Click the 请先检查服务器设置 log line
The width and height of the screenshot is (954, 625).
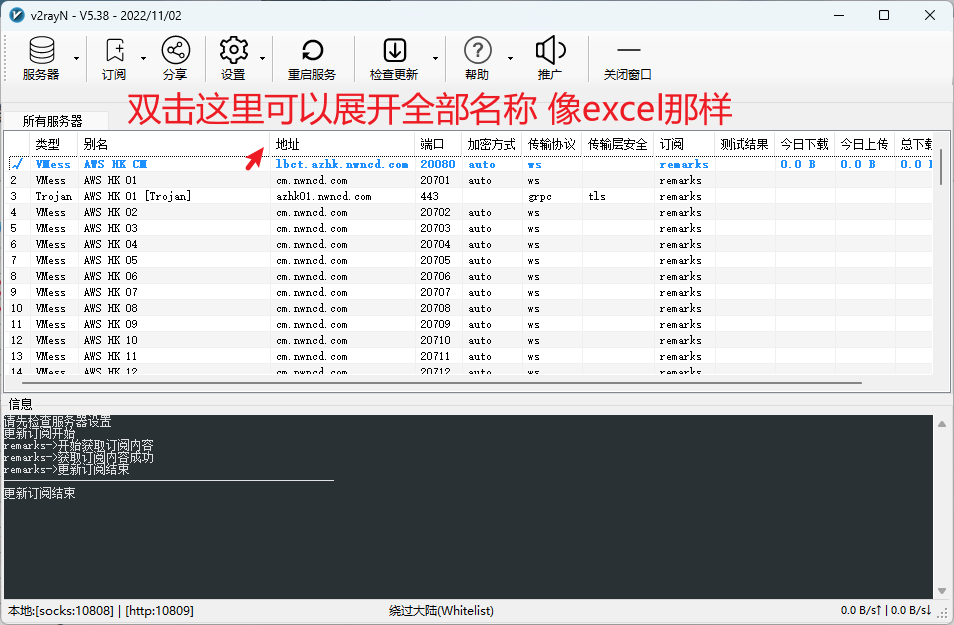click(x=57, y=421)
